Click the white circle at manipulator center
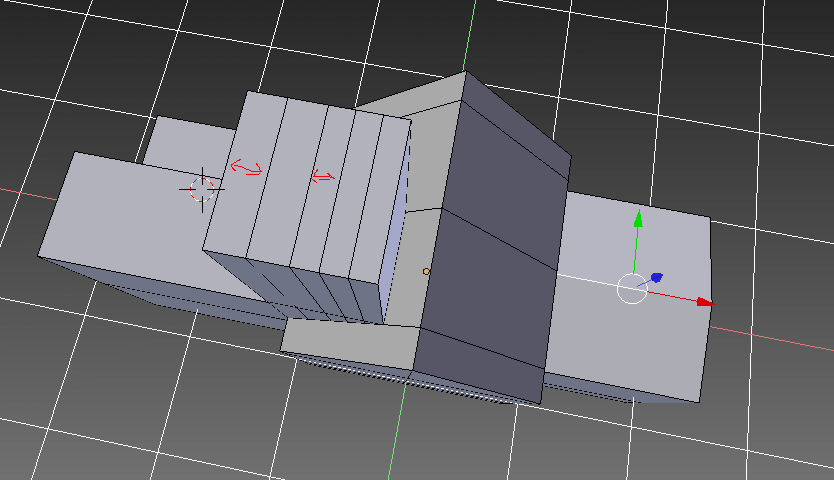Screen dimensions: 834x480 [x=632, y=288]
